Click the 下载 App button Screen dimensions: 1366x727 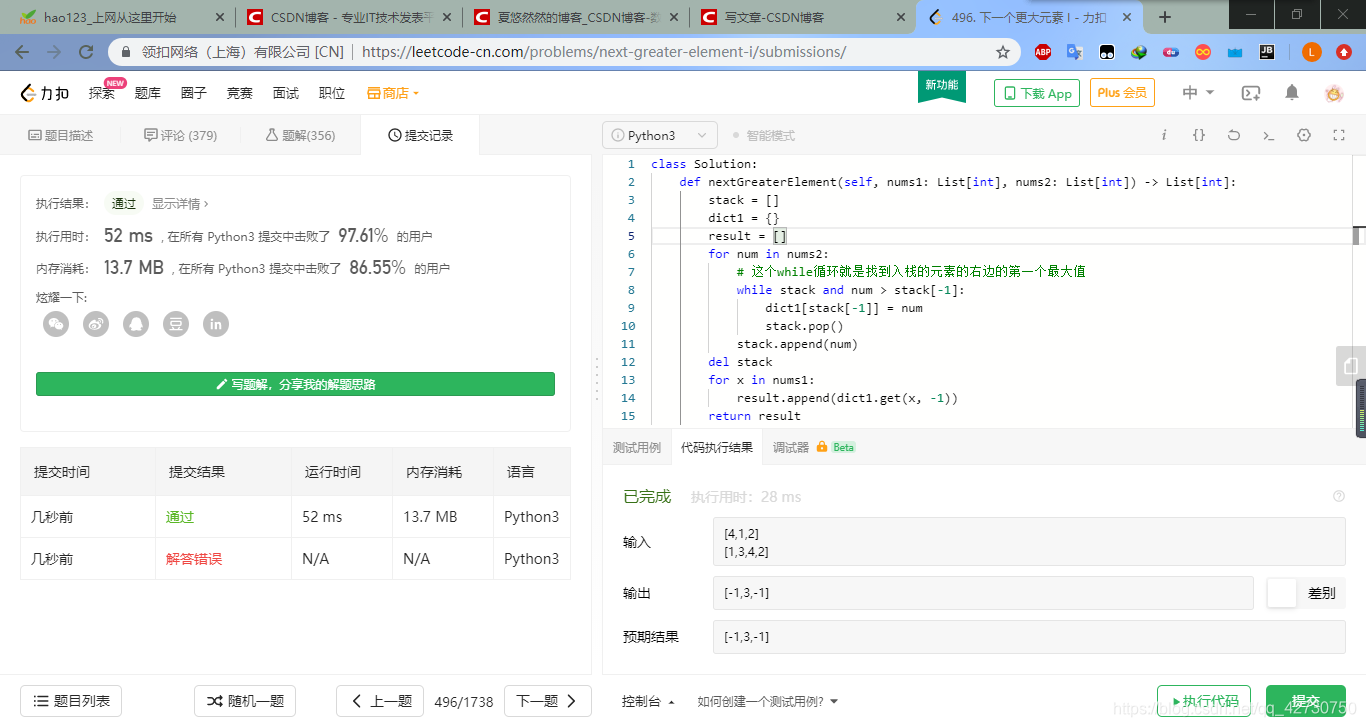1036,93
